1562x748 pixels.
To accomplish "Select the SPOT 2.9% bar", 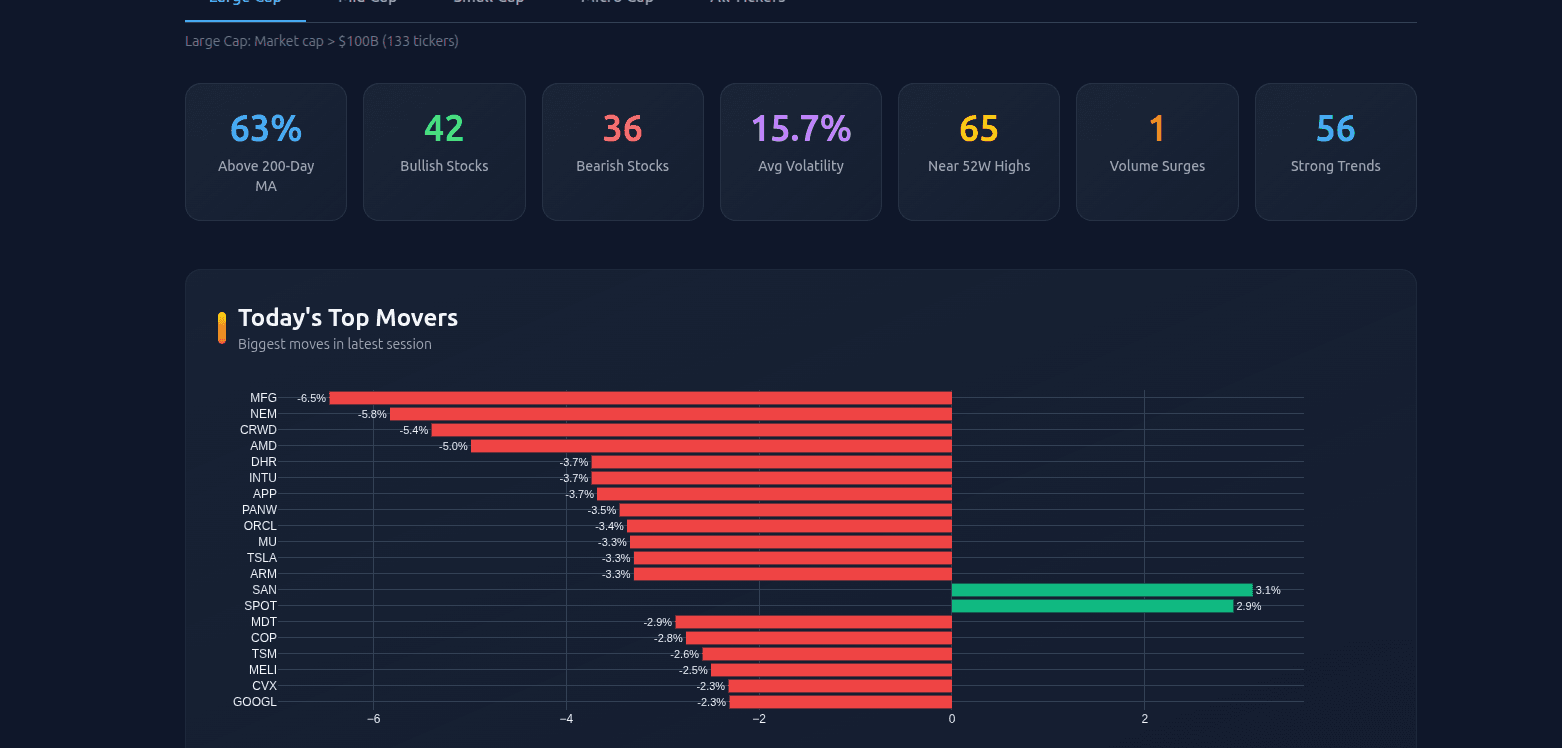I will pos(1090,605).
